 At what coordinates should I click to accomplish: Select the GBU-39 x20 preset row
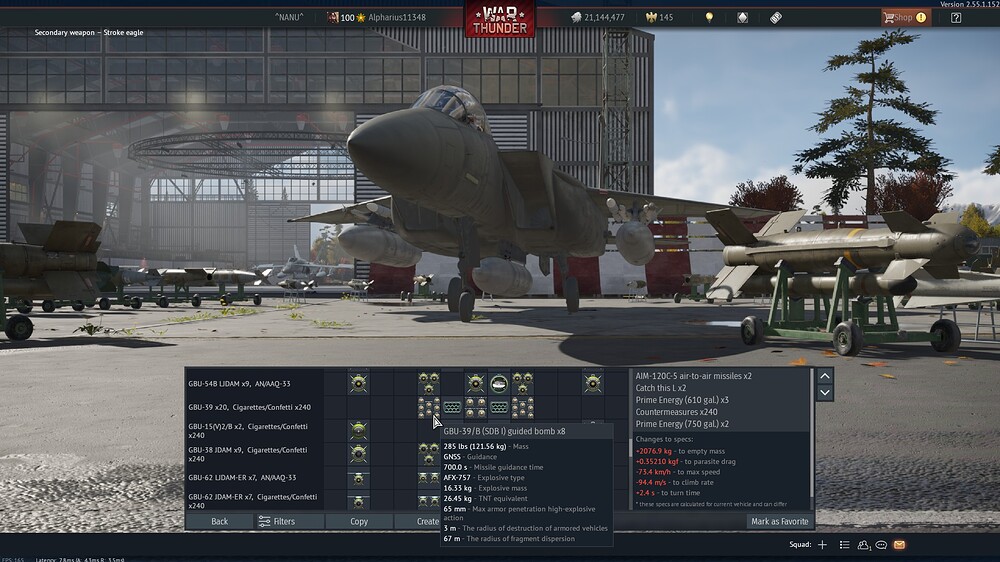pos(255,407)
